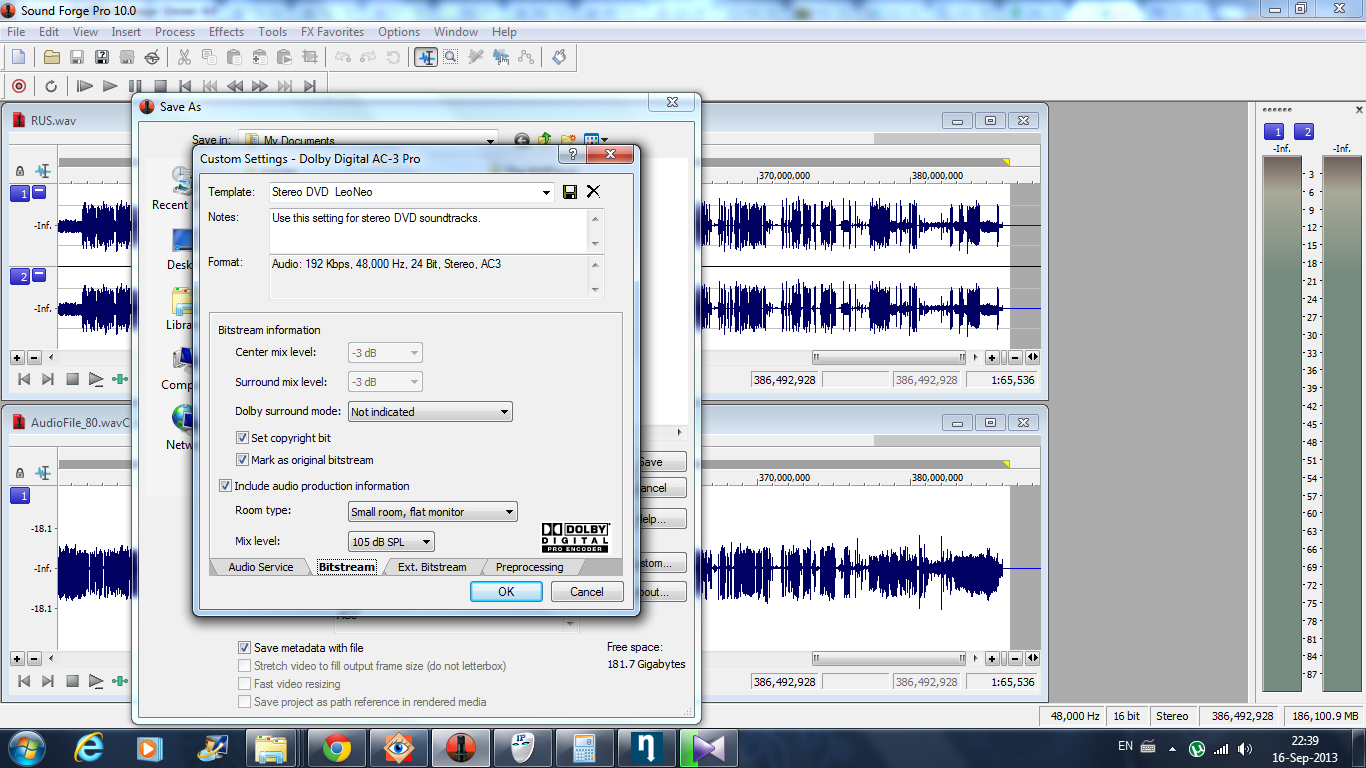Save the current template with floppy icon
This screenshot has width=1366, height=768.
(x=570, y=192)
